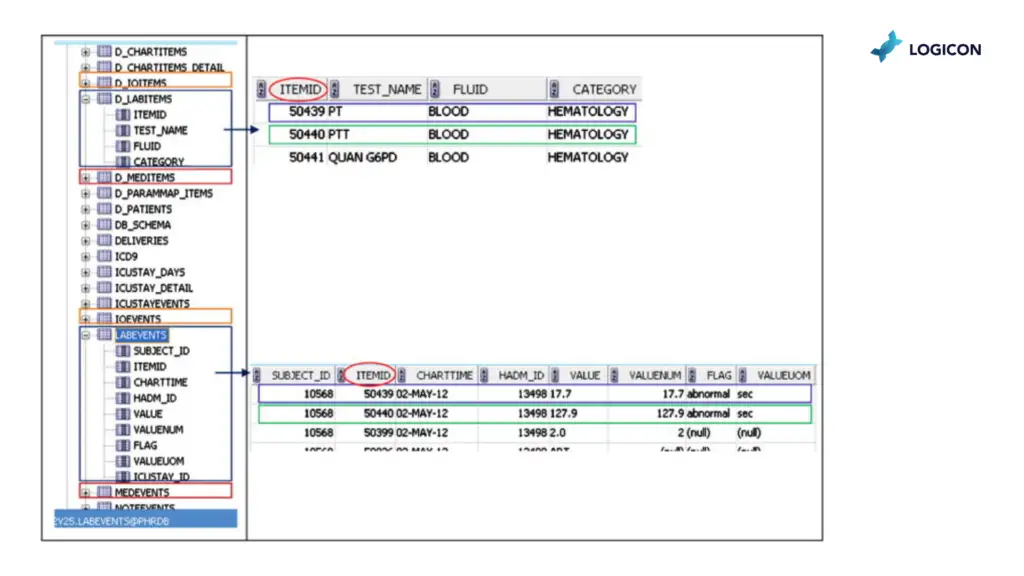Collapse the LABEVENTS tree node
The height and width of the screenshot is (576, 1024).
point(86,335)
